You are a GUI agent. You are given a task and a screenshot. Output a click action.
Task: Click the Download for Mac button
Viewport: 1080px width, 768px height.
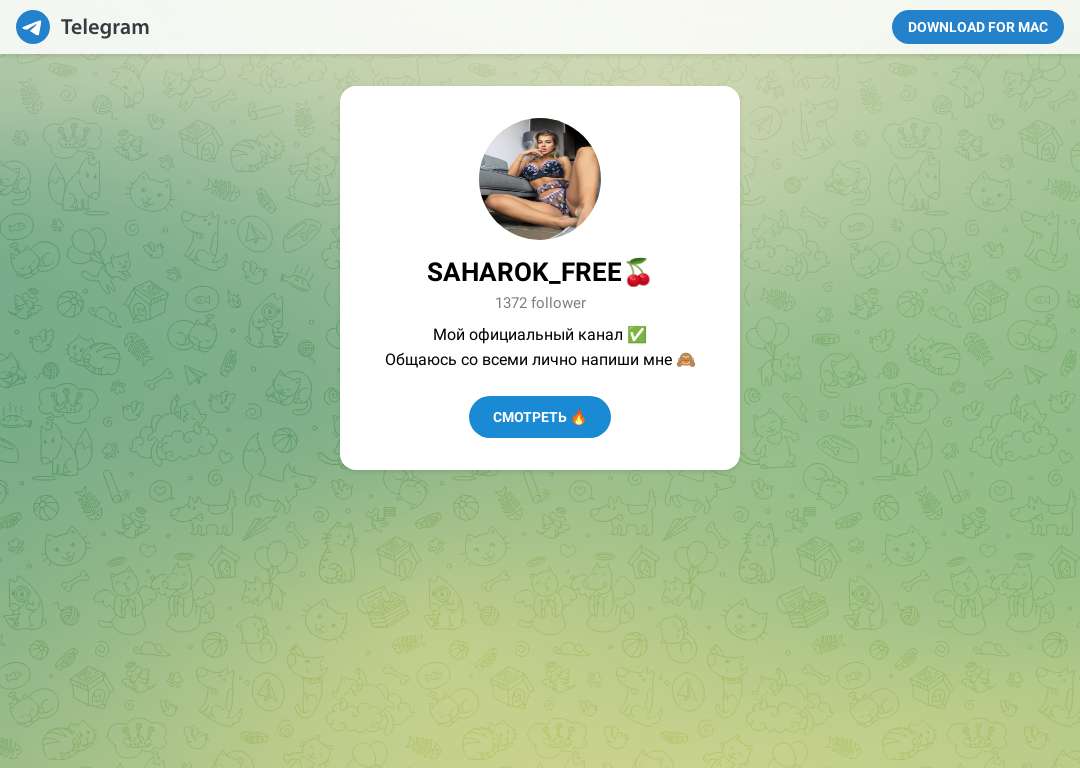(977, 27)
